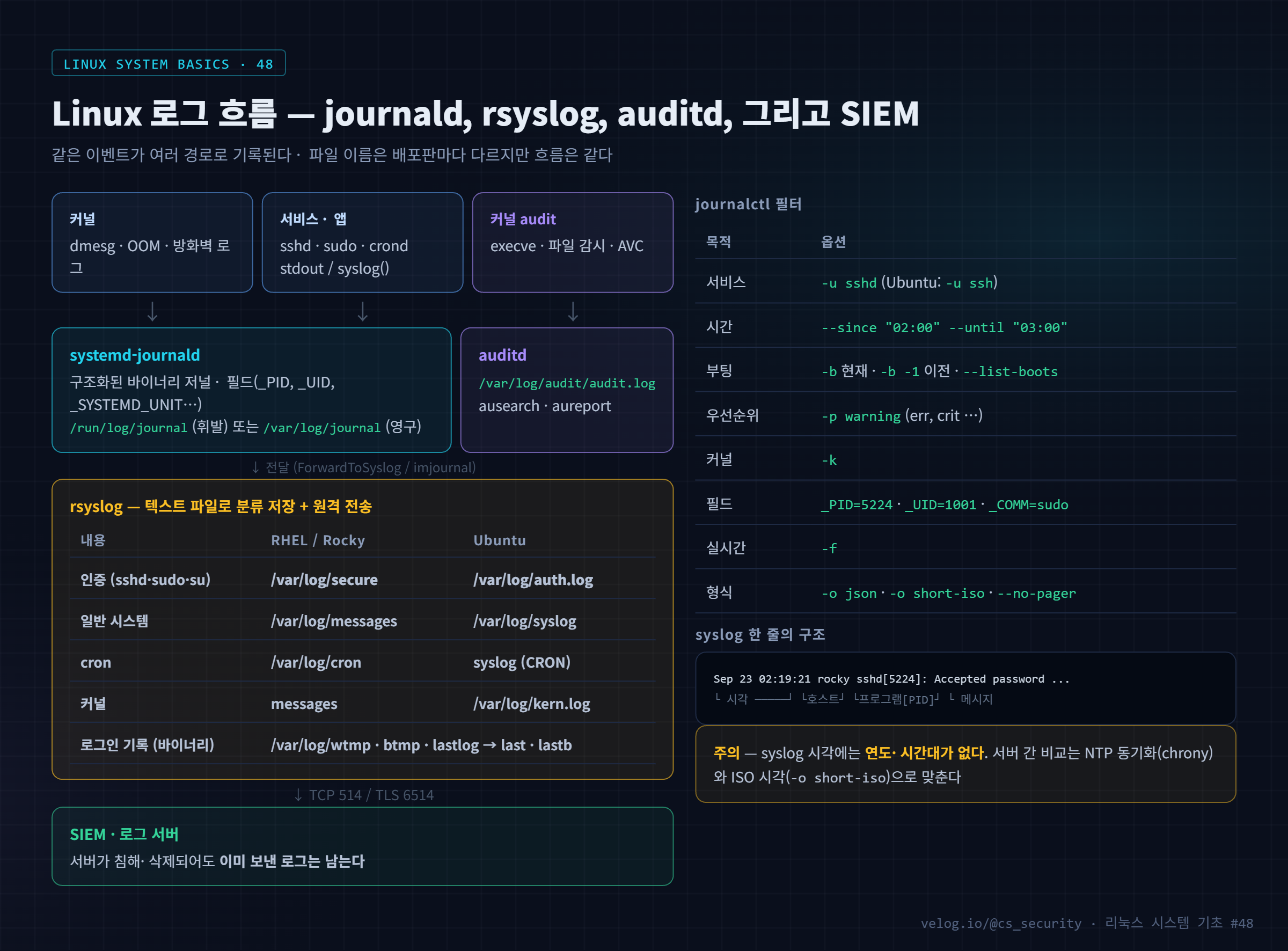This screenshot has height=951, width=1288.
Task: Click the -f realtime option
Action: pos(829,548)
